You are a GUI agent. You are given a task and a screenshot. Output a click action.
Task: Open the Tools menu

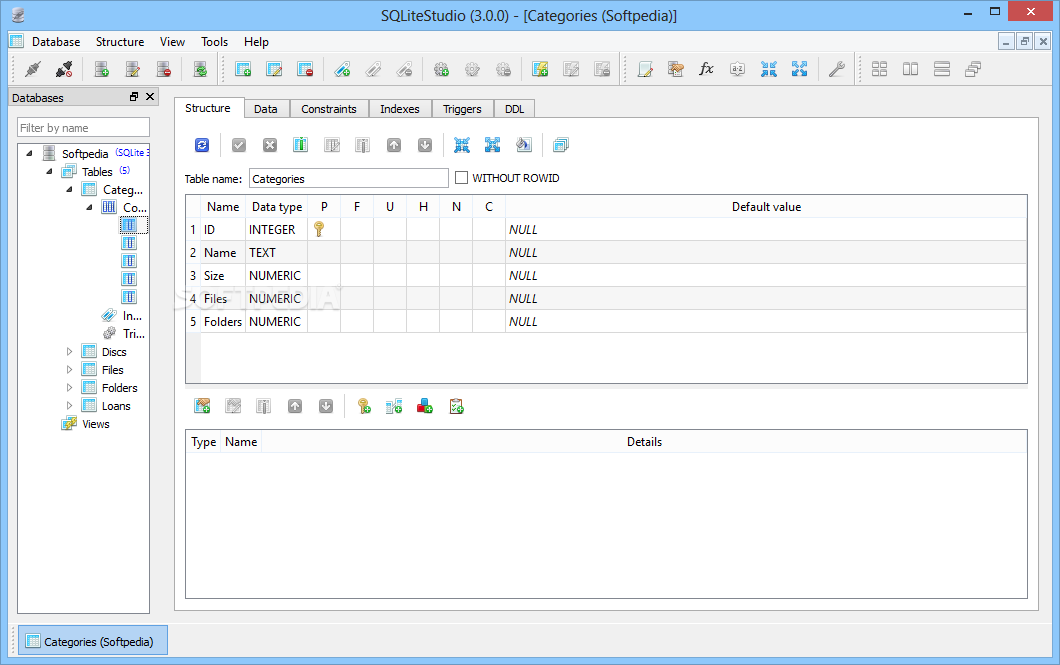[214, 42]
